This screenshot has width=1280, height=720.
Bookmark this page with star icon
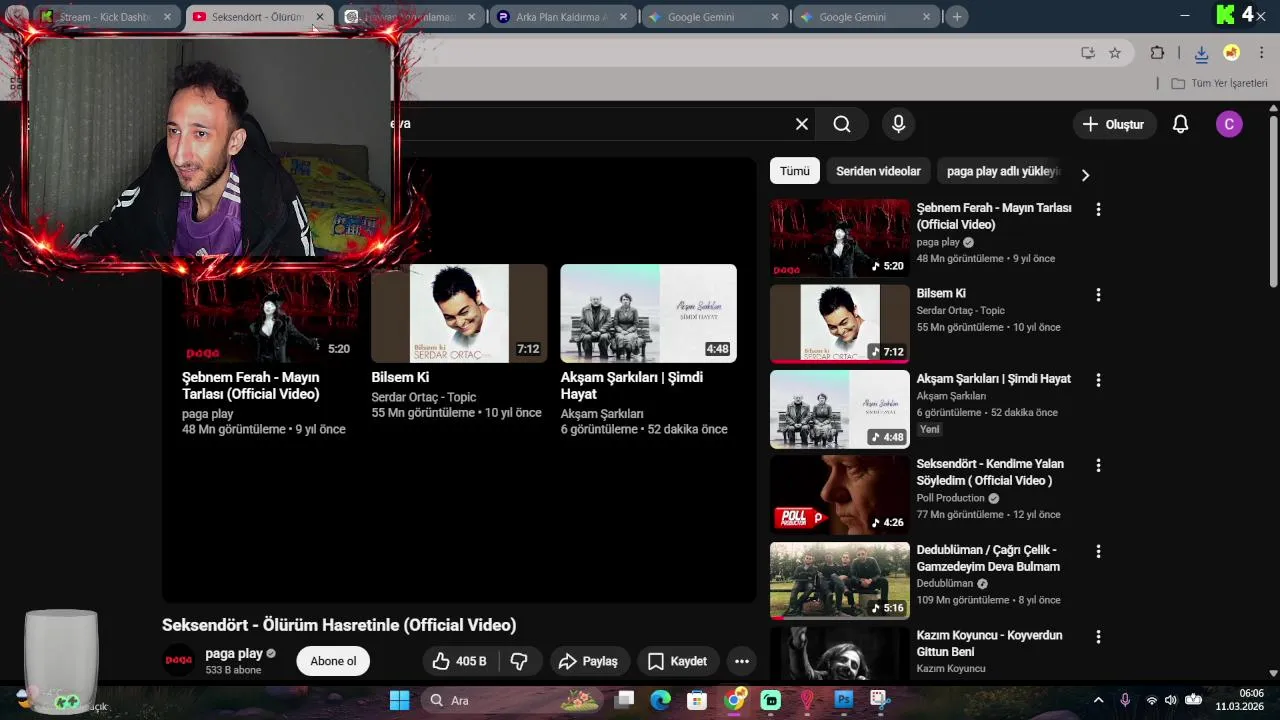(1115, 53)
